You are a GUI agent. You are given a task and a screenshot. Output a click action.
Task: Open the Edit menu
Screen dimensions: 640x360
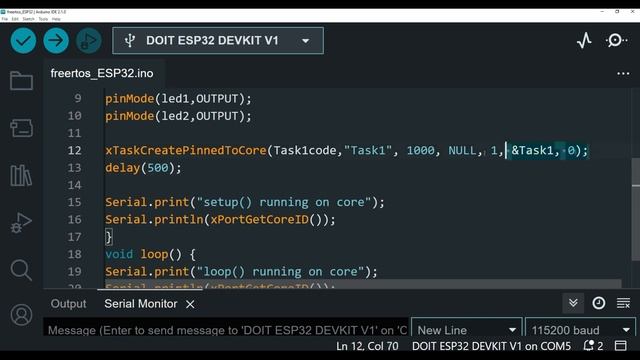[x=15, y=19]
